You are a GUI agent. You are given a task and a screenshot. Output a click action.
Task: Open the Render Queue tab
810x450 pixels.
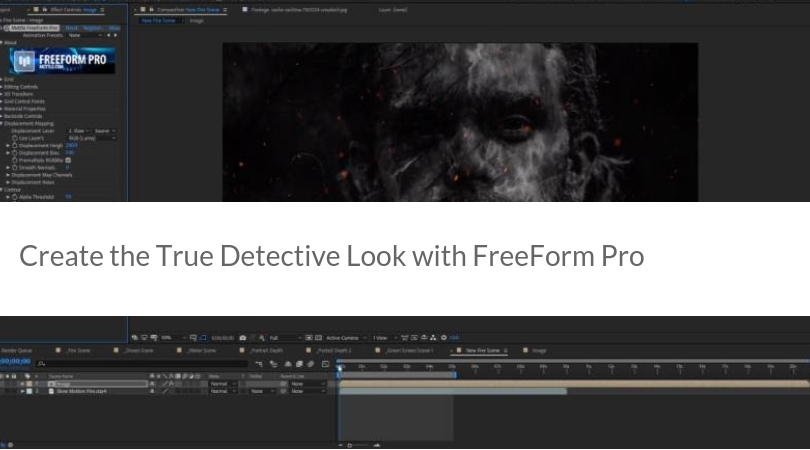(x=17, y=351)
